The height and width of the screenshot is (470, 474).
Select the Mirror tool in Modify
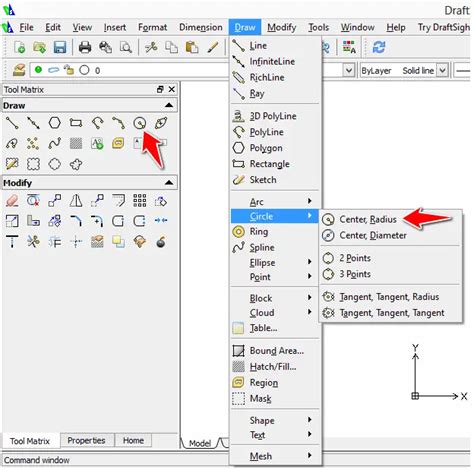pyautogui.click(x=76, y=201)
